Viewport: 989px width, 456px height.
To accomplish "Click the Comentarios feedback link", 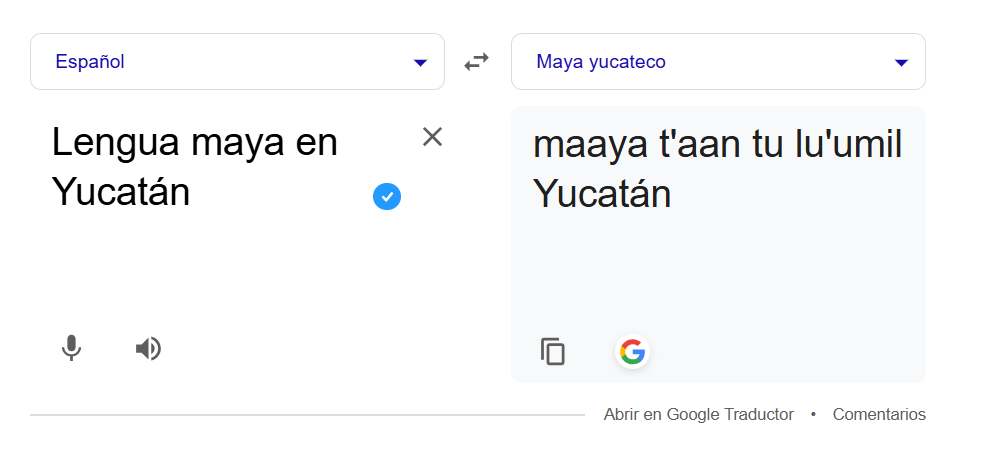I will (x=879, y=414).
